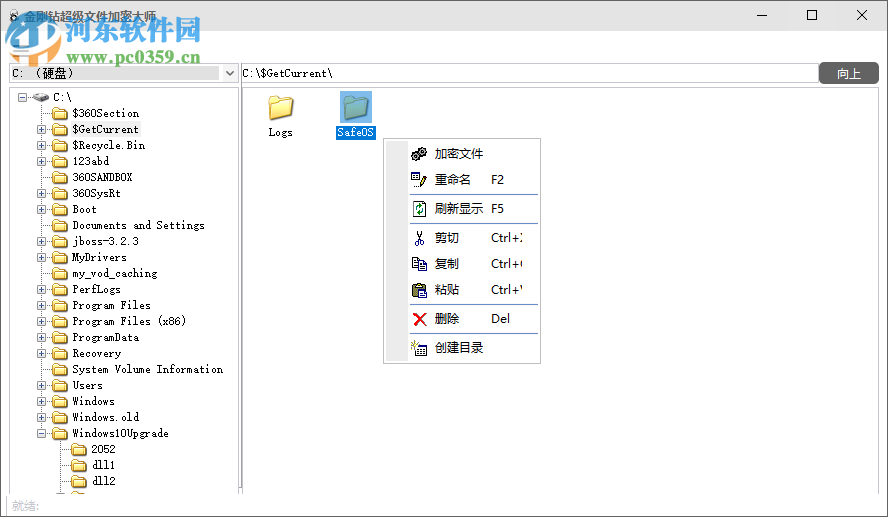The height and width of the screenshot is (517, 888).
Task: Click the new directory icon for 创建目录
Action: 419,348
